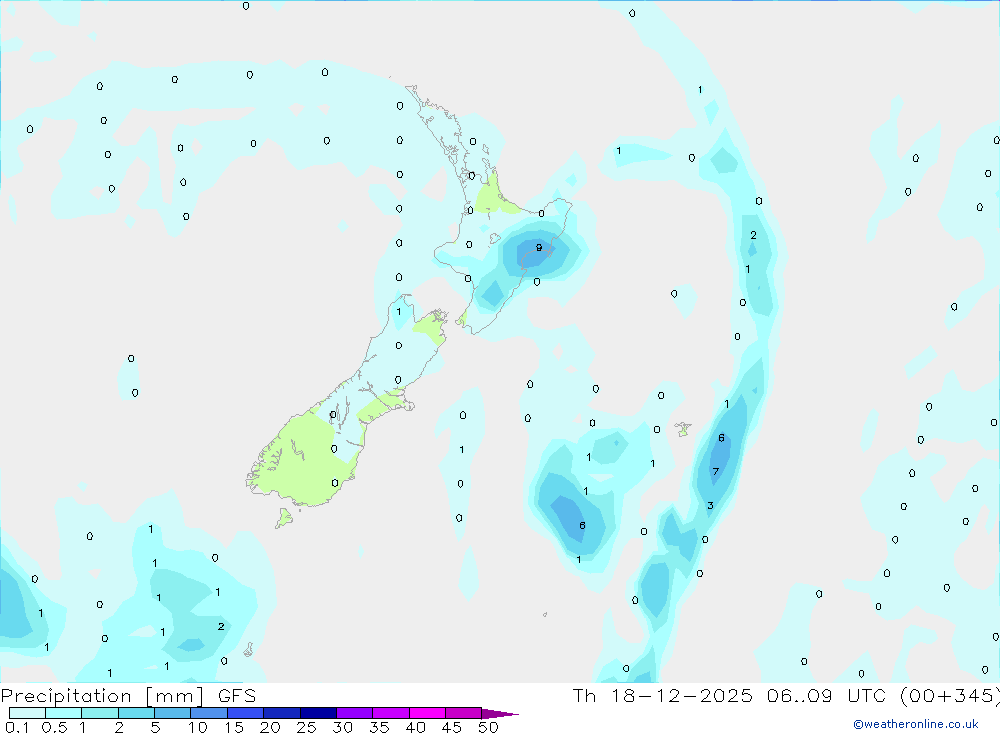The width and height of the screenshot is (1000, 733).
Task: Select the 20–25 mm dark-blue legend segment
Action: pos(281,713)
